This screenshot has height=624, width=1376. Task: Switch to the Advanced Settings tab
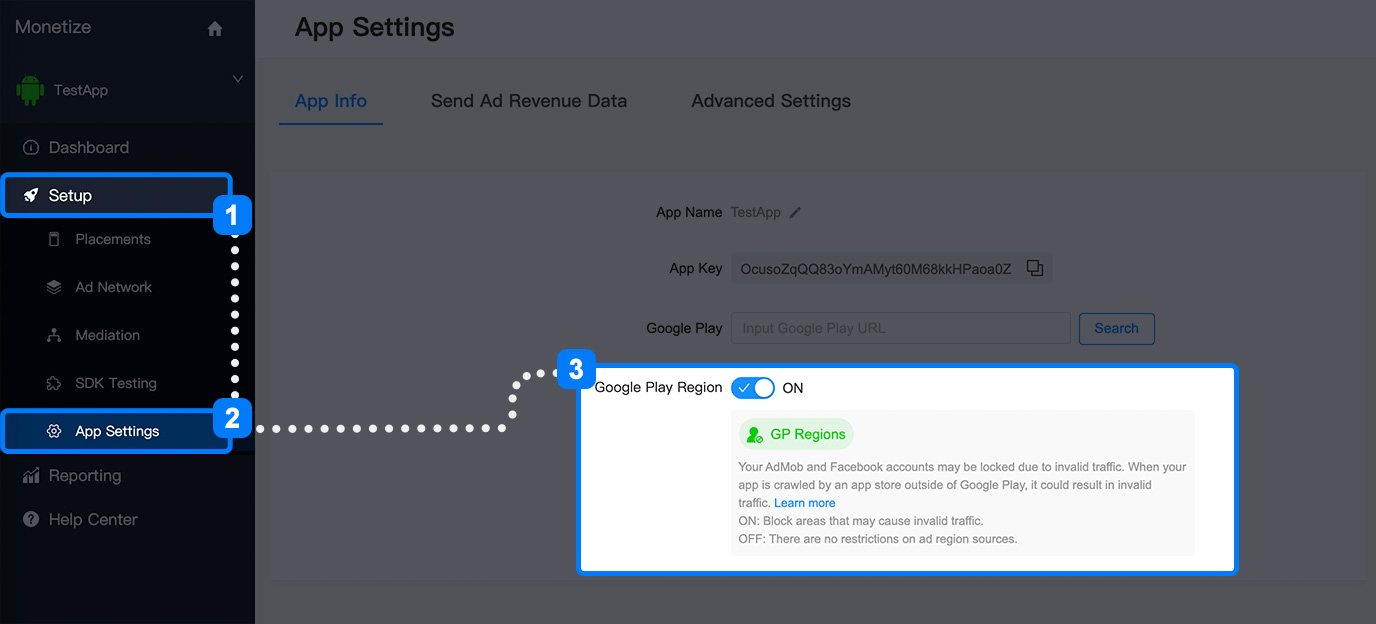pos(771,101)
